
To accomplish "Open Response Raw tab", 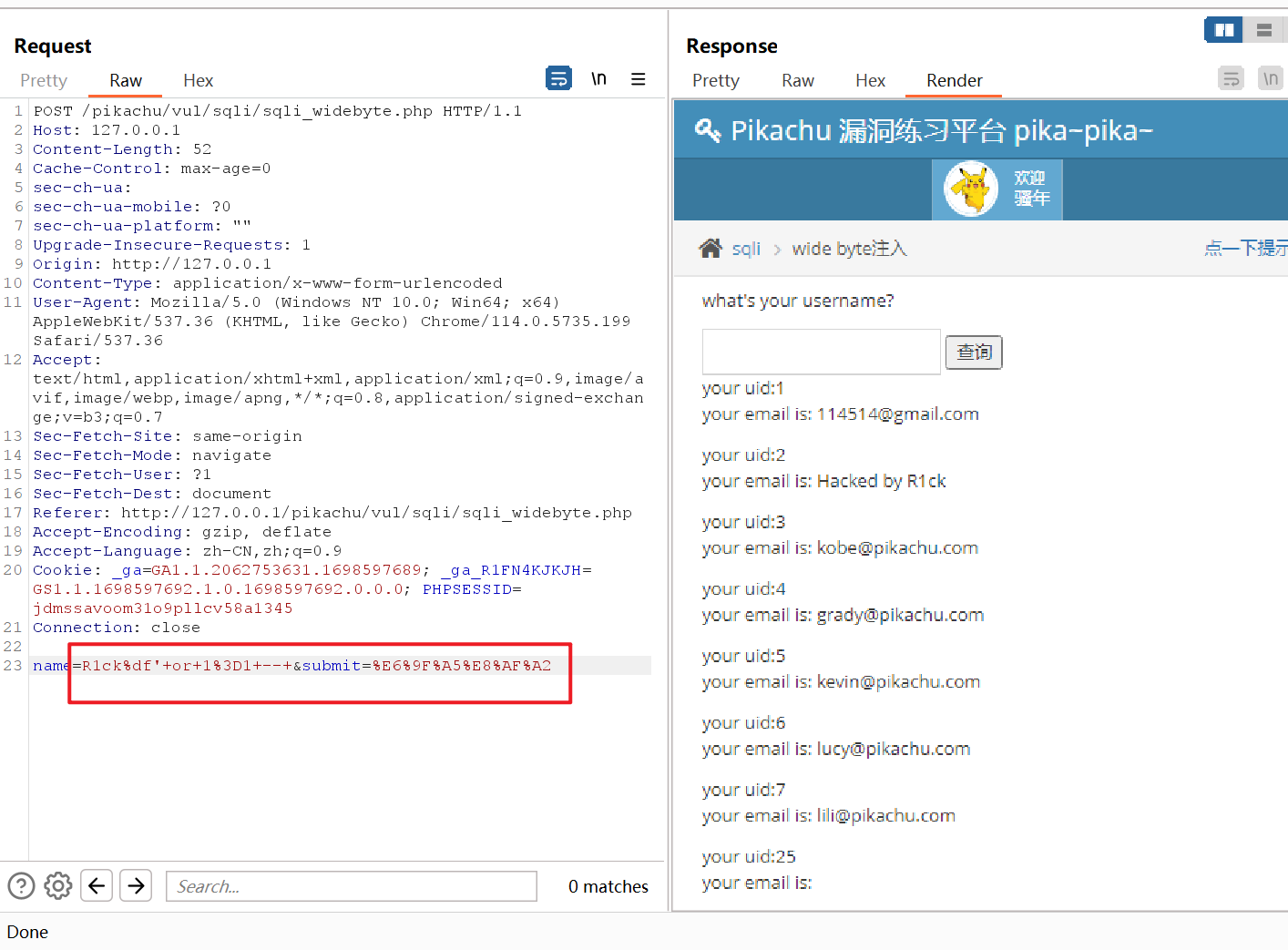I will [797, 80].
